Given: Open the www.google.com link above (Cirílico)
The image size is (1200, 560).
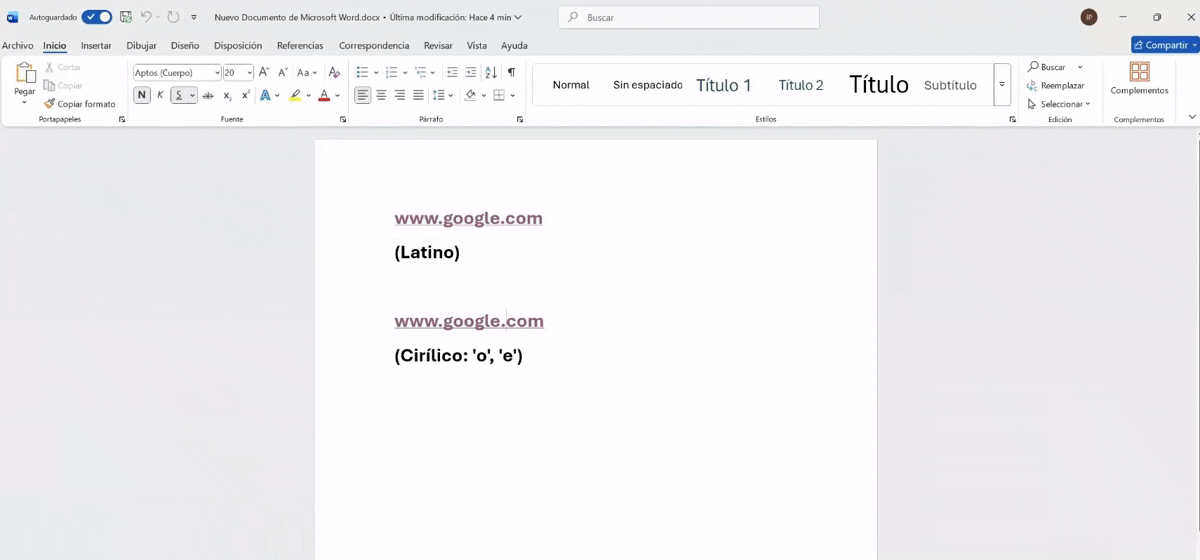Looking at the screenshot, I should (469, 321).
